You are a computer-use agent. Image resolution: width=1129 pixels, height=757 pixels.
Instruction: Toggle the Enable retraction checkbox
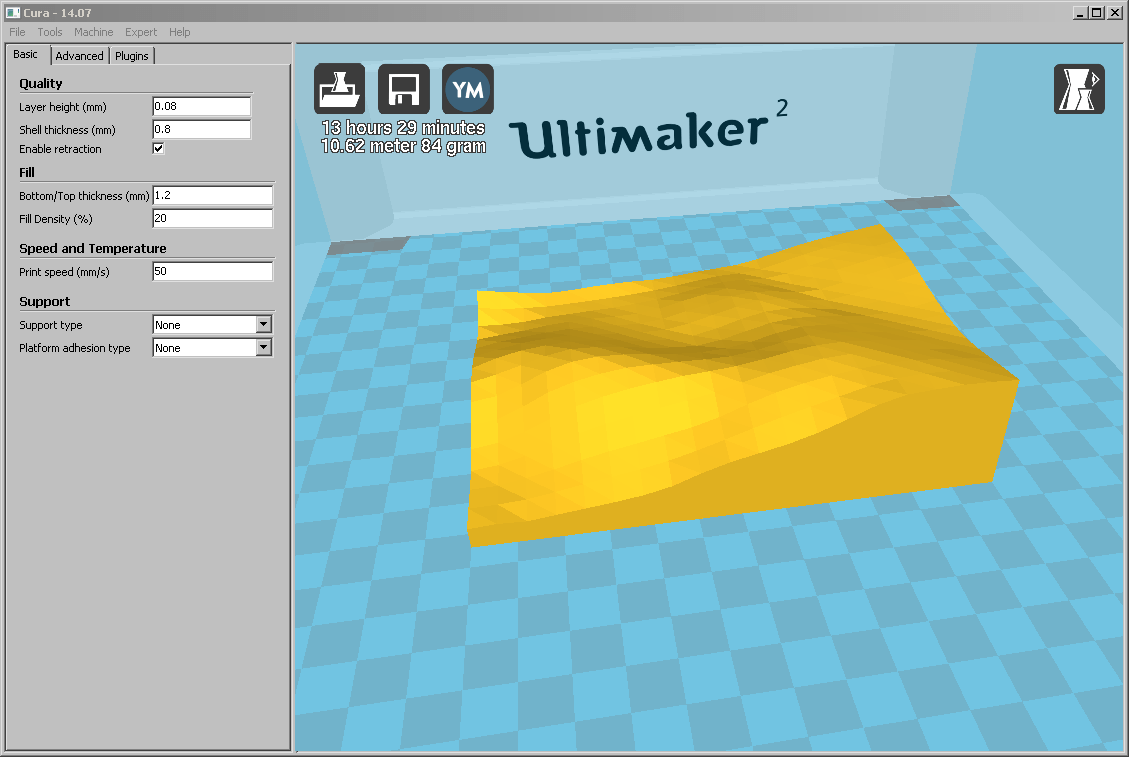[x=158, y=148]
